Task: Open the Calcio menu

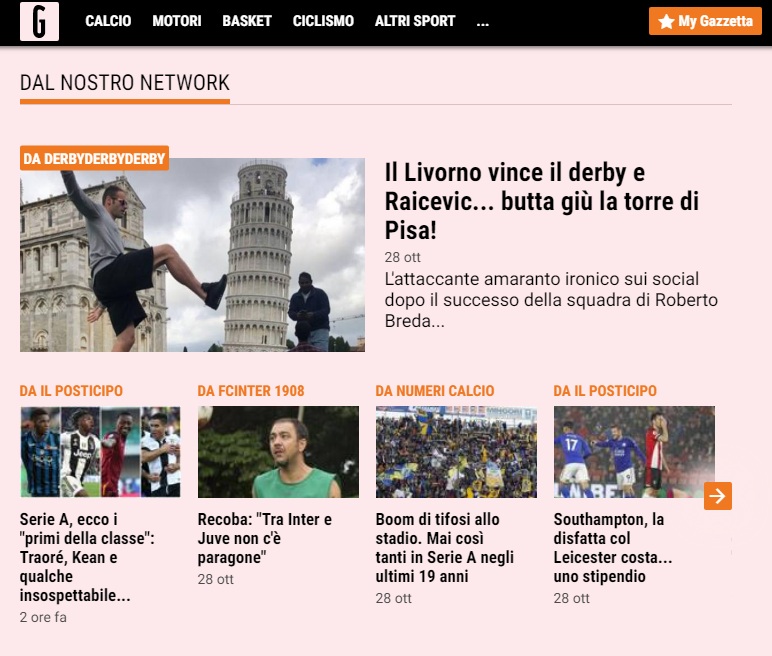Action: tap(108, 21)
